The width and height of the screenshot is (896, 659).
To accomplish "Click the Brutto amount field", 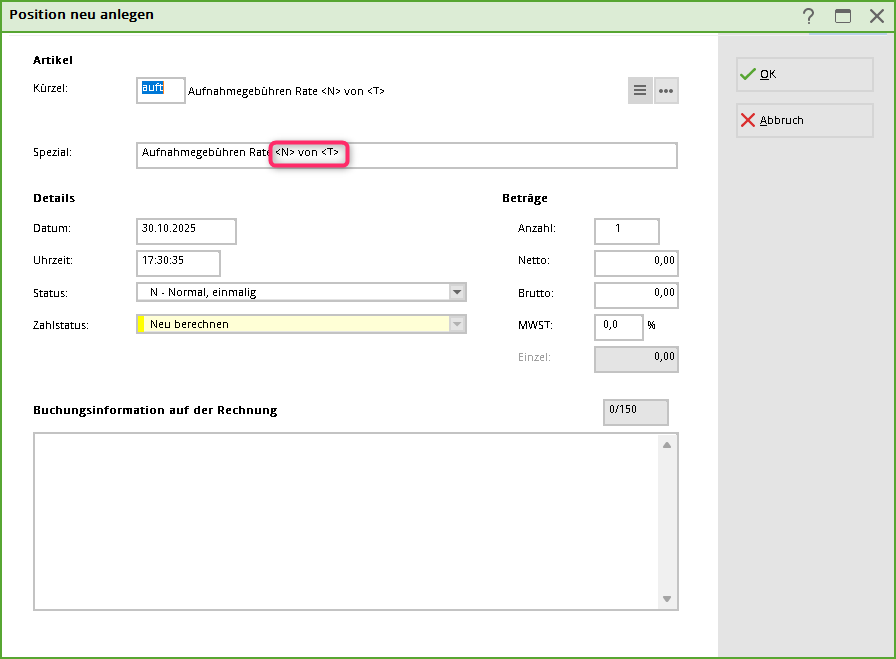I will pyautogui.click(x=636, y=296).
